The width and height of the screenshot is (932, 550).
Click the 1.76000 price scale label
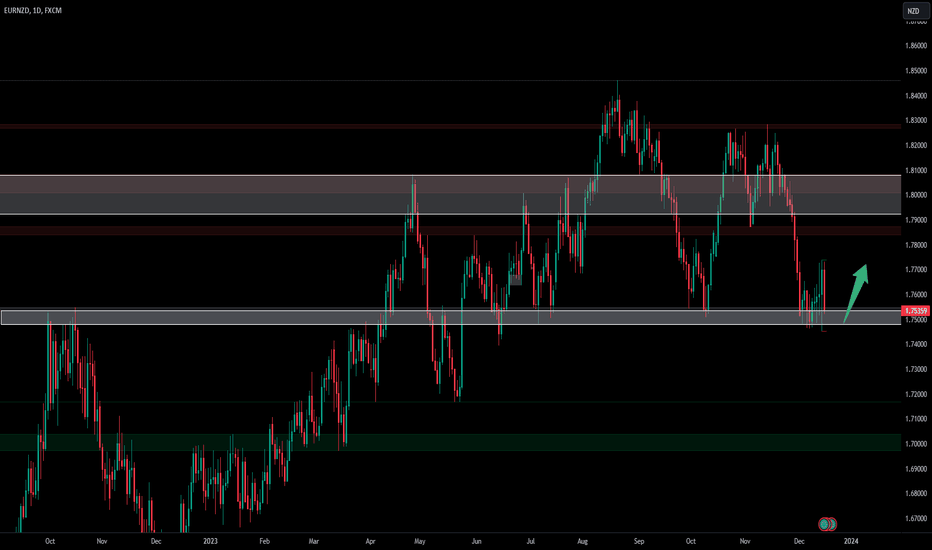click(x=916, y=294)
